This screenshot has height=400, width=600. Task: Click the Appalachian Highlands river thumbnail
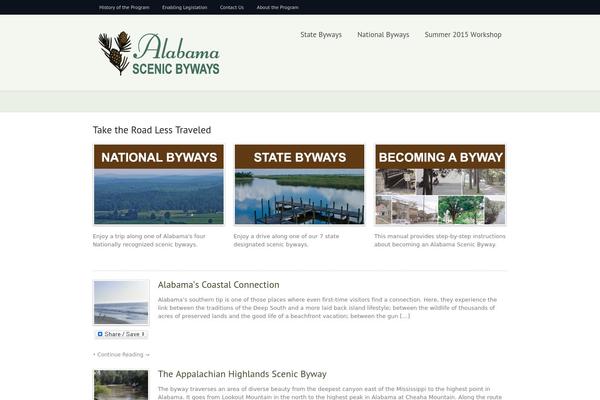click(x=121, y=385)
